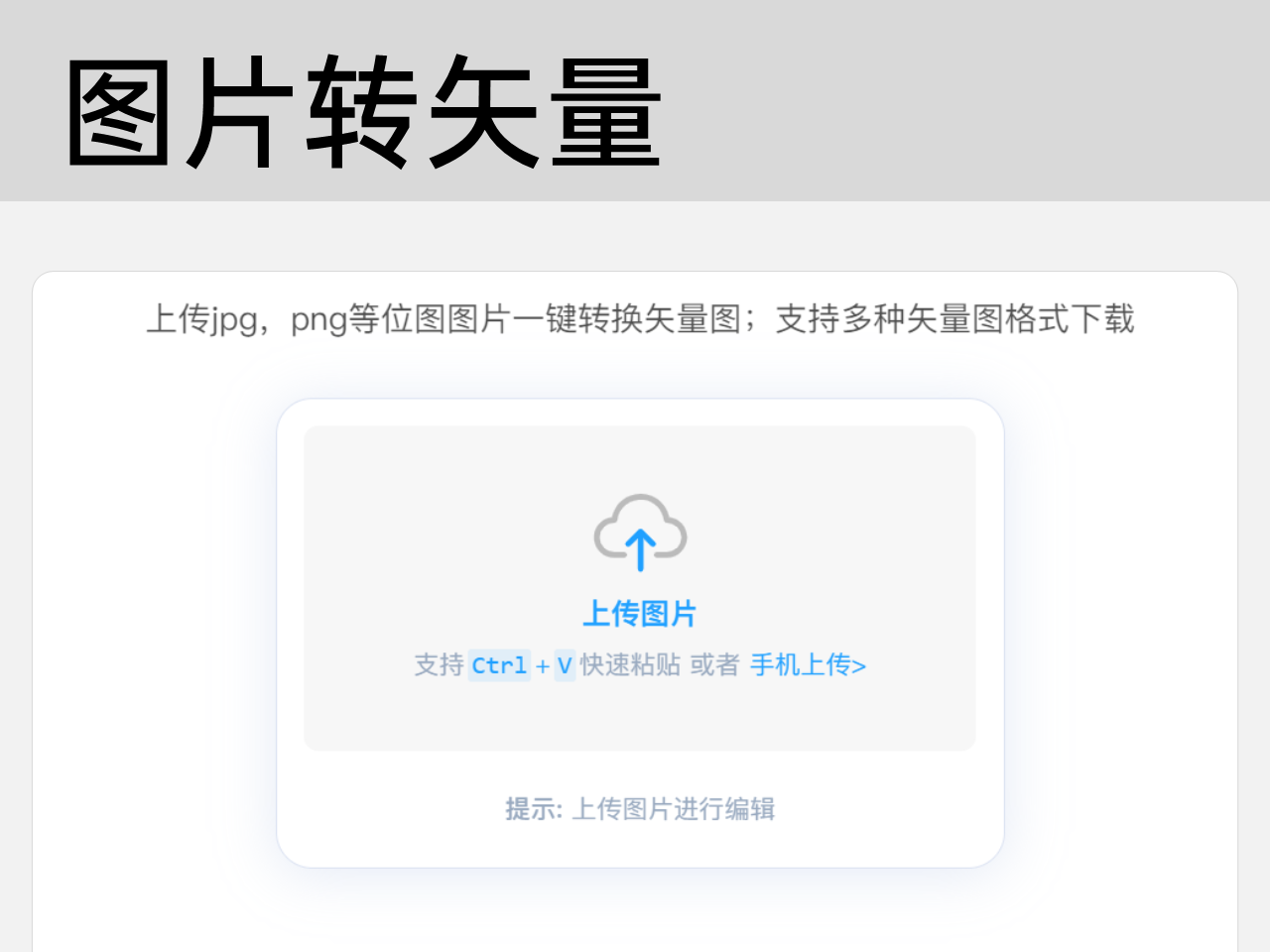
Task: Click the 或者 text before 手机上传
Action: 714,664
